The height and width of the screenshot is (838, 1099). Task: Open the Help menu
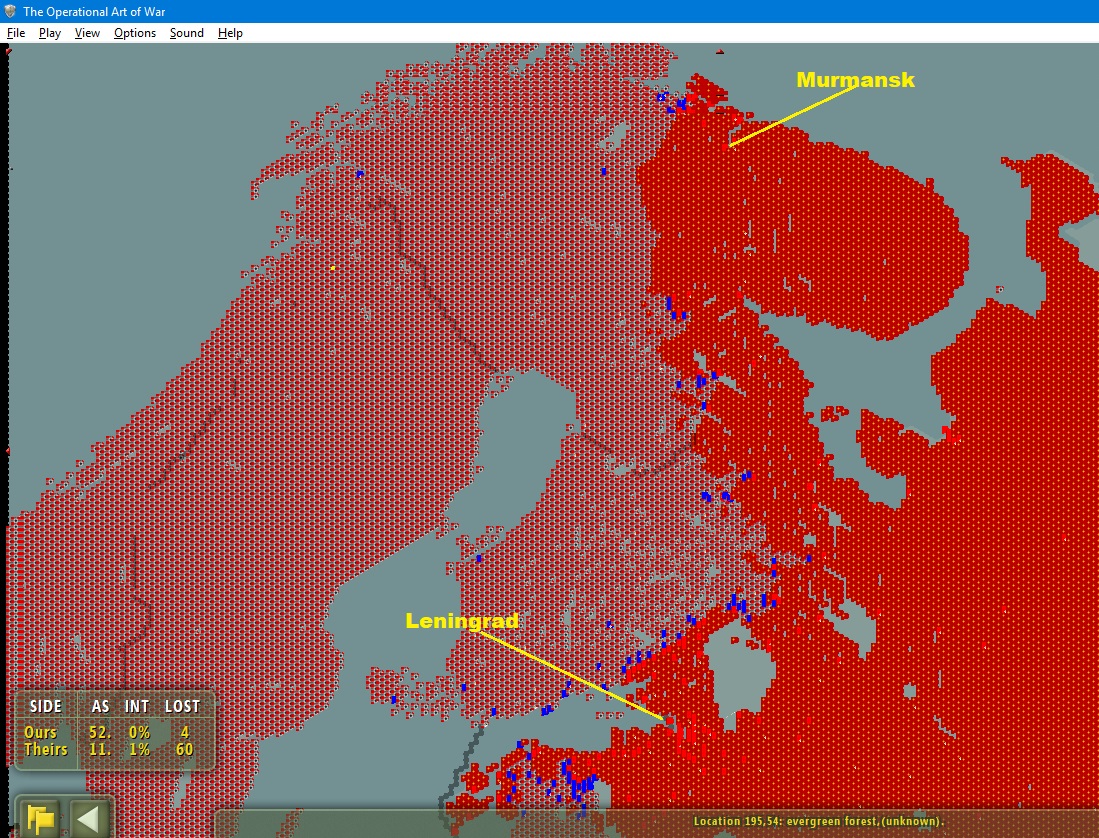(230, 33)
